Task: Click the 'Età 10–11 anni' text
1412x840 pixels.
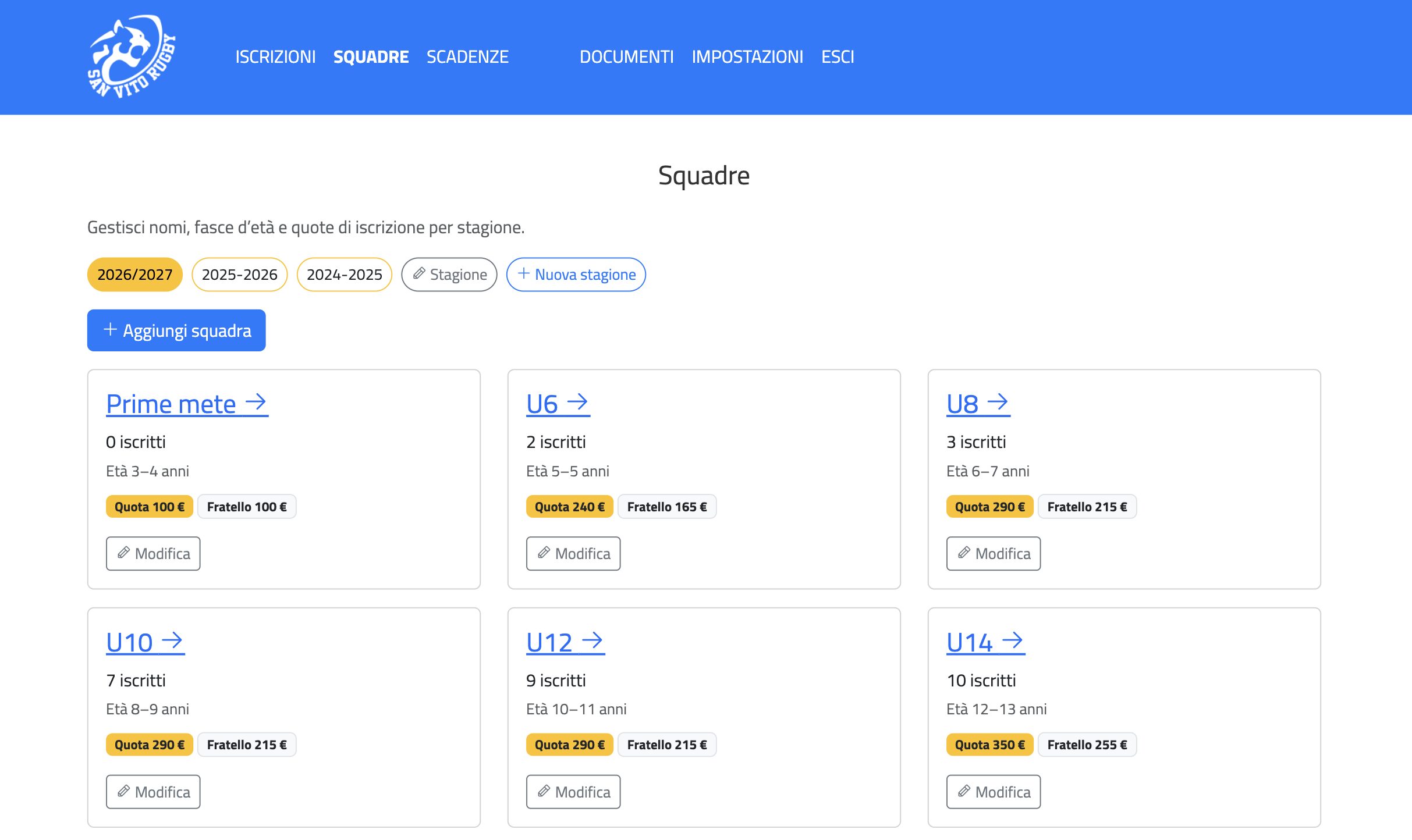Action: click(576, 709)
